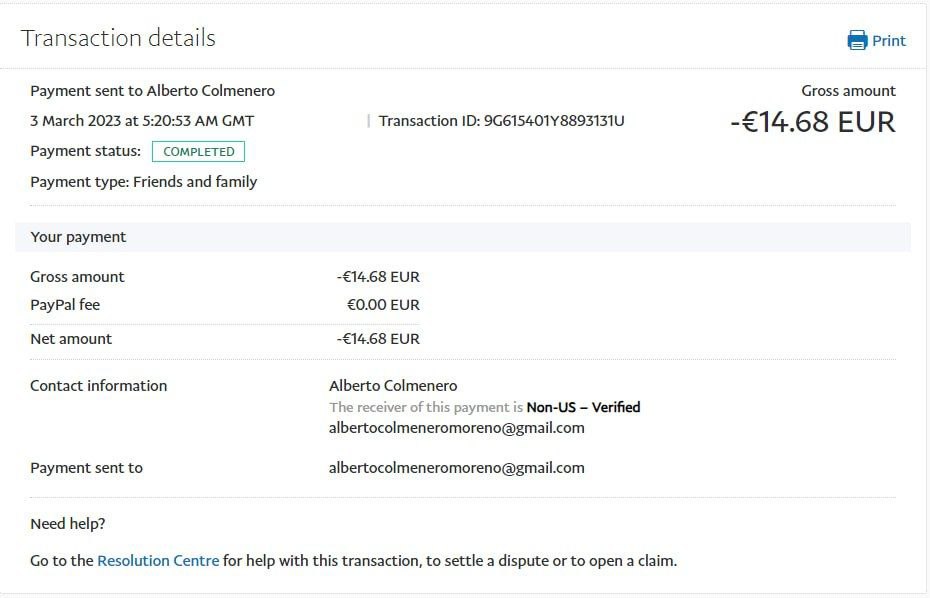Click the Contact information label
The image size is (930, 598).
click(x=98, y=386)
